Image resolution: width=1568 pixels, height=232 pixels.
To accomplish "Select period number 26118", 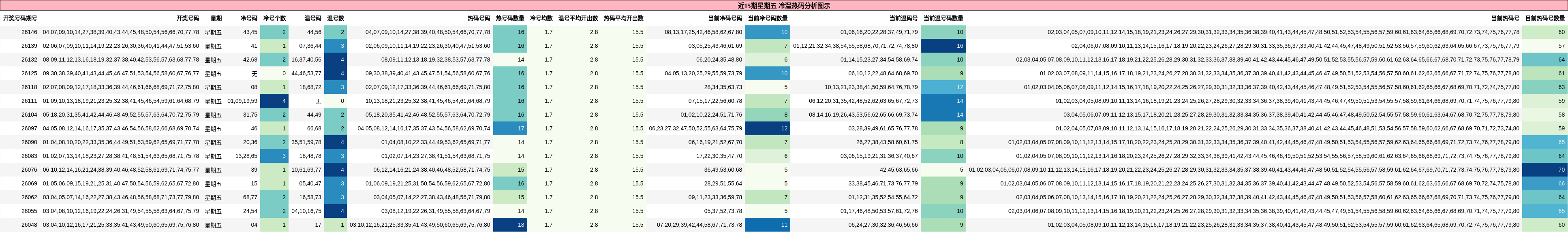I will [x=29, y=87].
